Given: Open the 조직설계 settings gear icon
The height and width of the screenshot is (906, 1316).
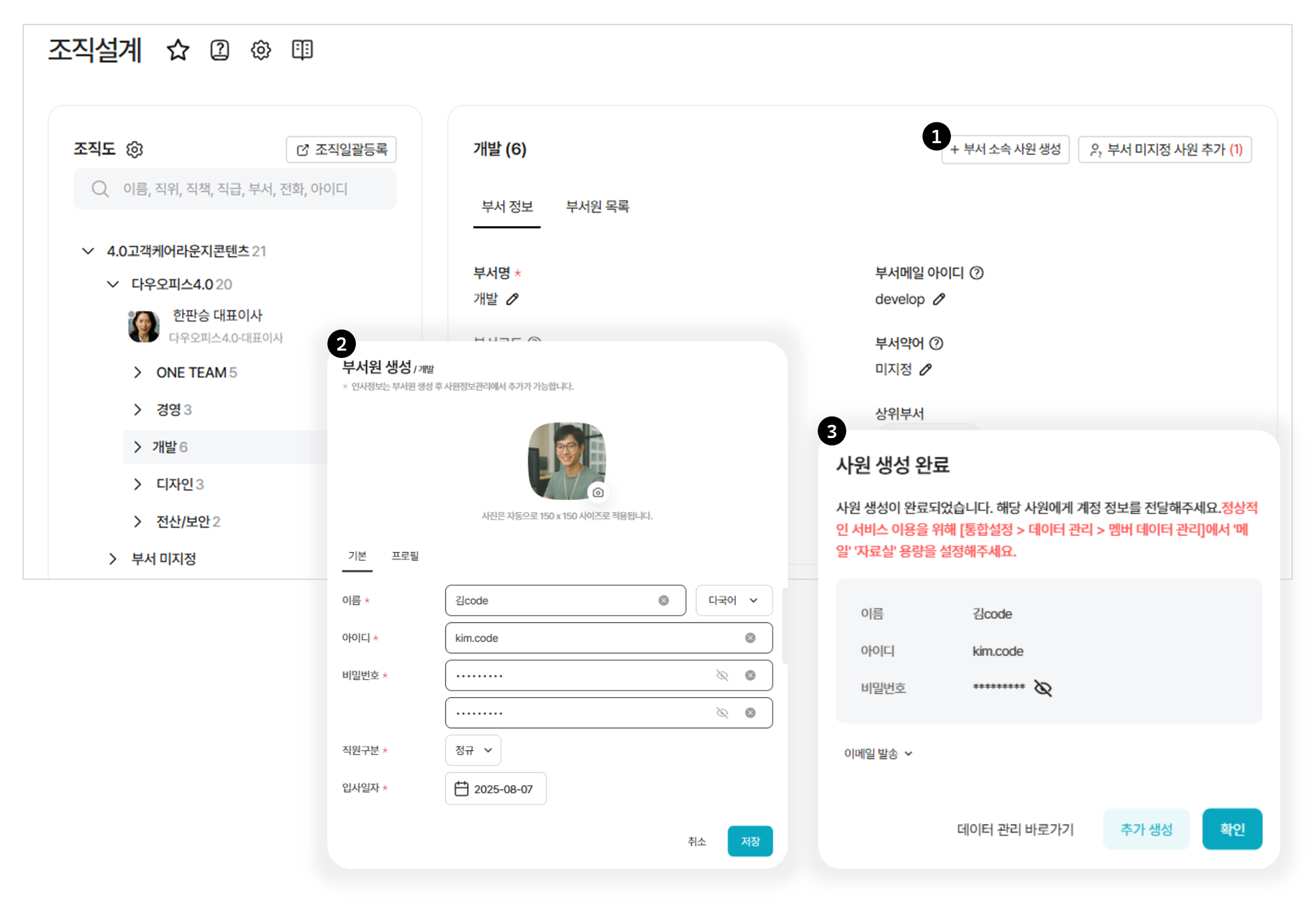Looking at the screenshot, I should pyautogui.click(x=260, y=50).
